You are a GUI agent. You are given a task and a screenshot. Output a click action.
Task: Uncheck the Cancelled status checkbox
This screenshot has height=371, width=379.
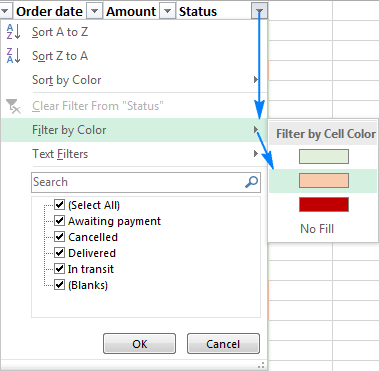pos(59,236)
